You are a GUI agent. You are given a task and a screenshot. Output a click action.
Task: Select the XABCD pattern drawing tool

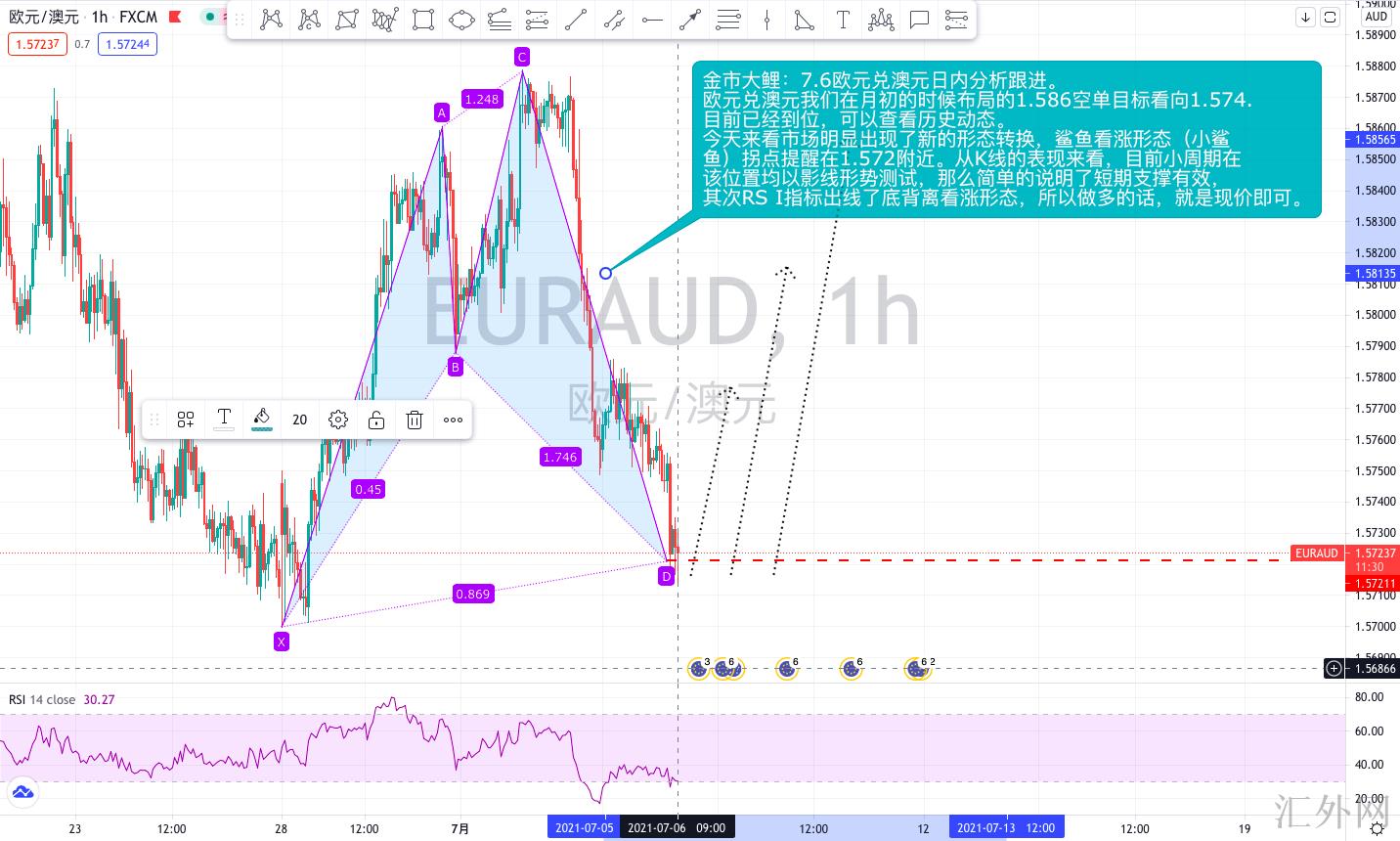(272, 19)
